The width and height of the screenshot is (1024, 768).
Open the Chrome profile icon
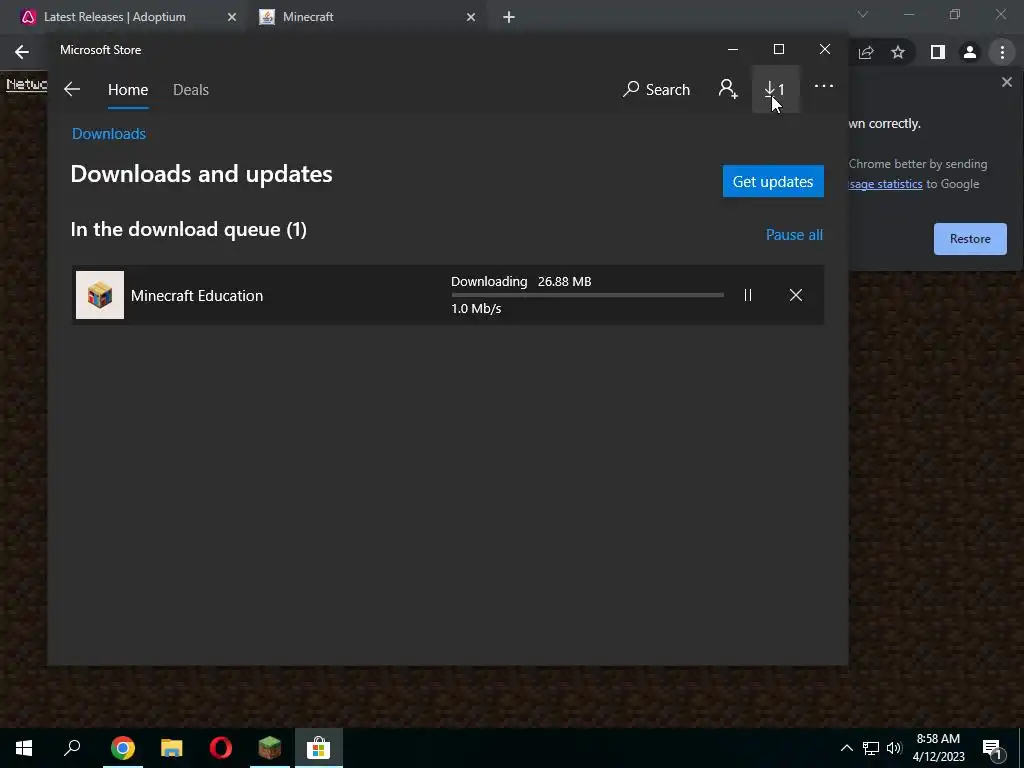[970, 52]
